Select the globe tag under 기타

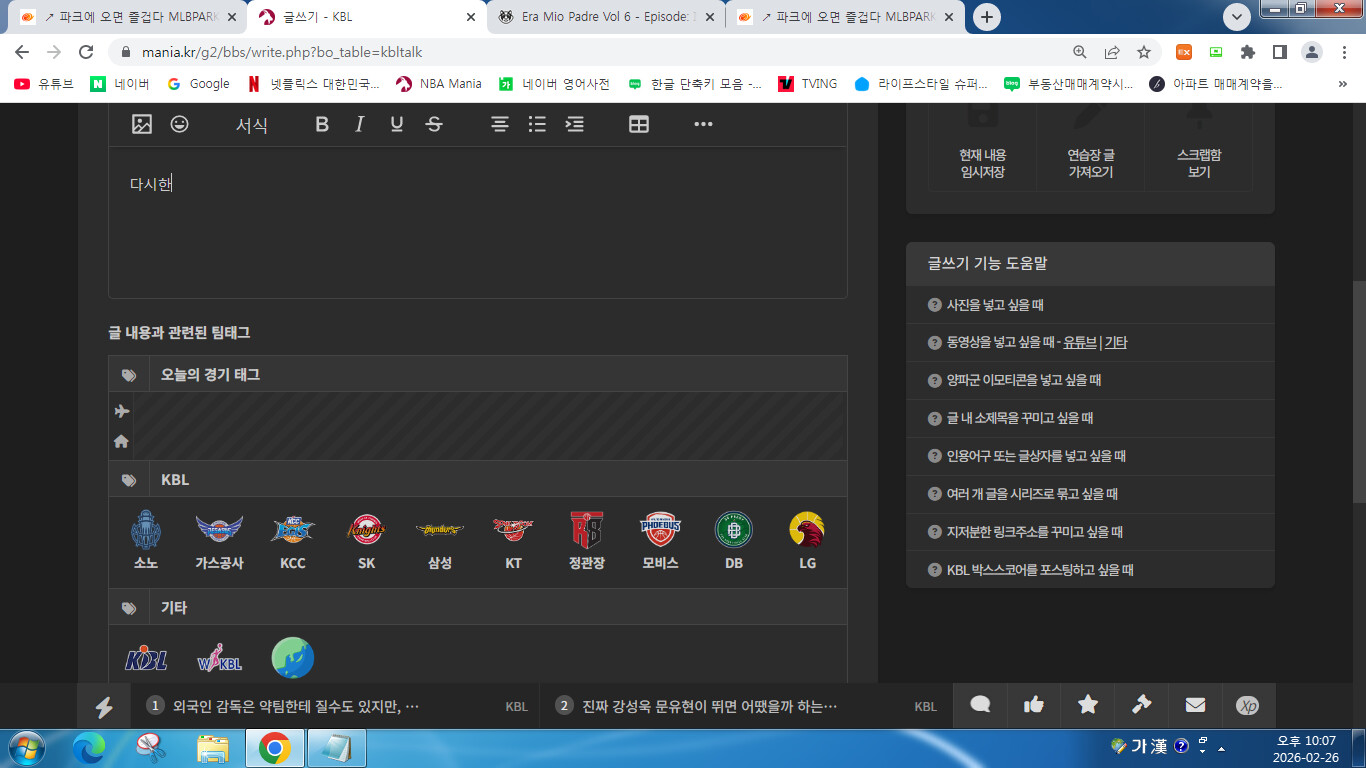(x=293, y=658)
